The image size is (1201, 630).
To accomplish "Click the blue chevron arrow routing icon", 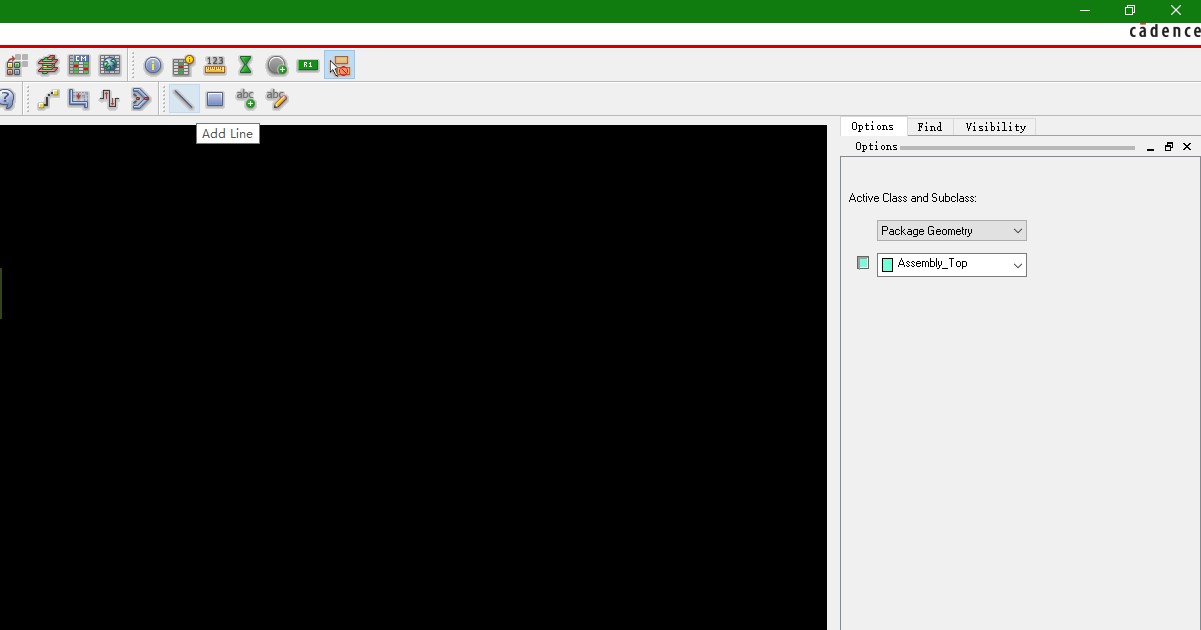I will pyautogui.click(x=141, y=99).
